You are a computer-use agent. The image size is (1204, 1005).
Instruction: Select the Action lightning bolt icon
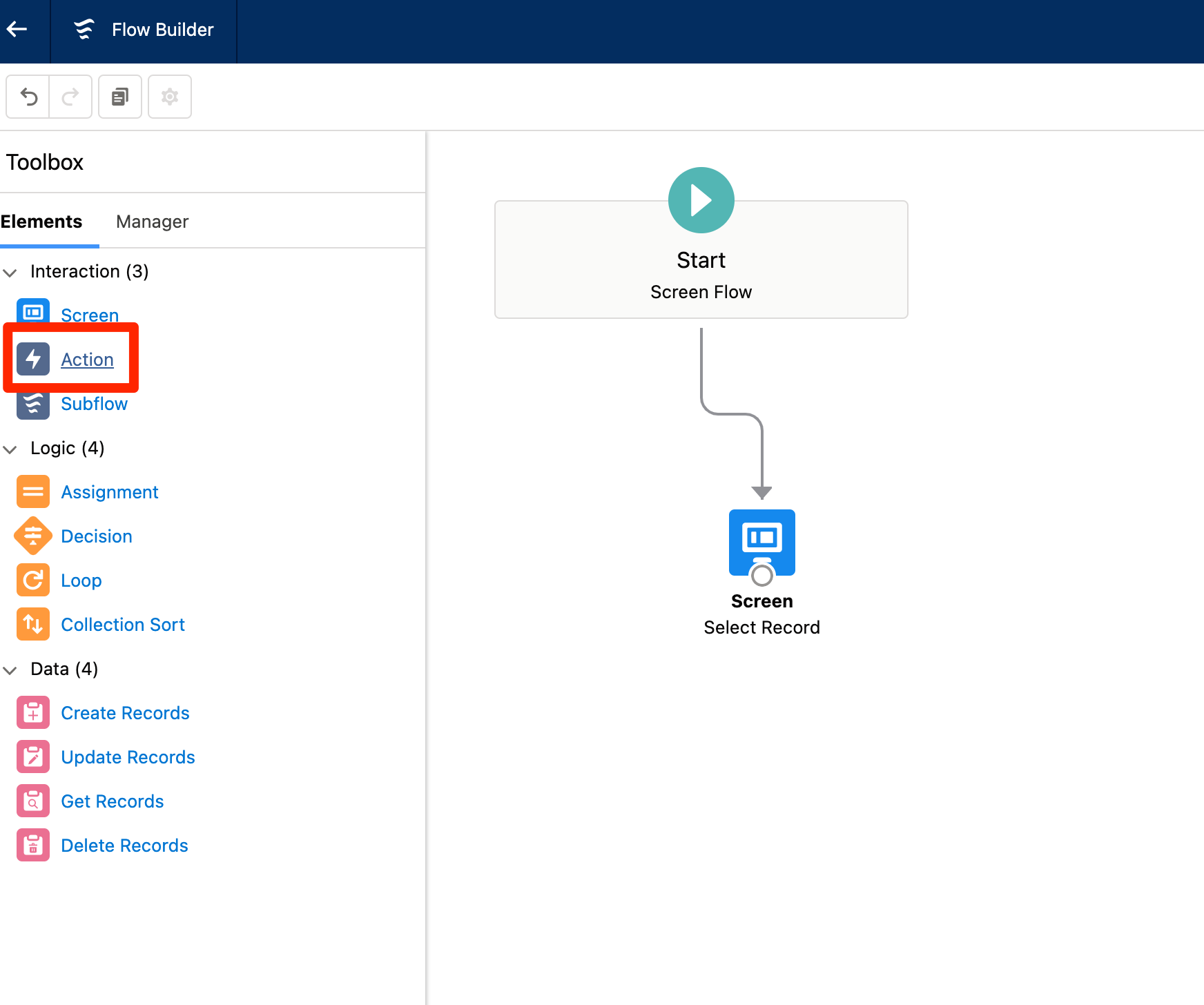[x=33, y=359]
